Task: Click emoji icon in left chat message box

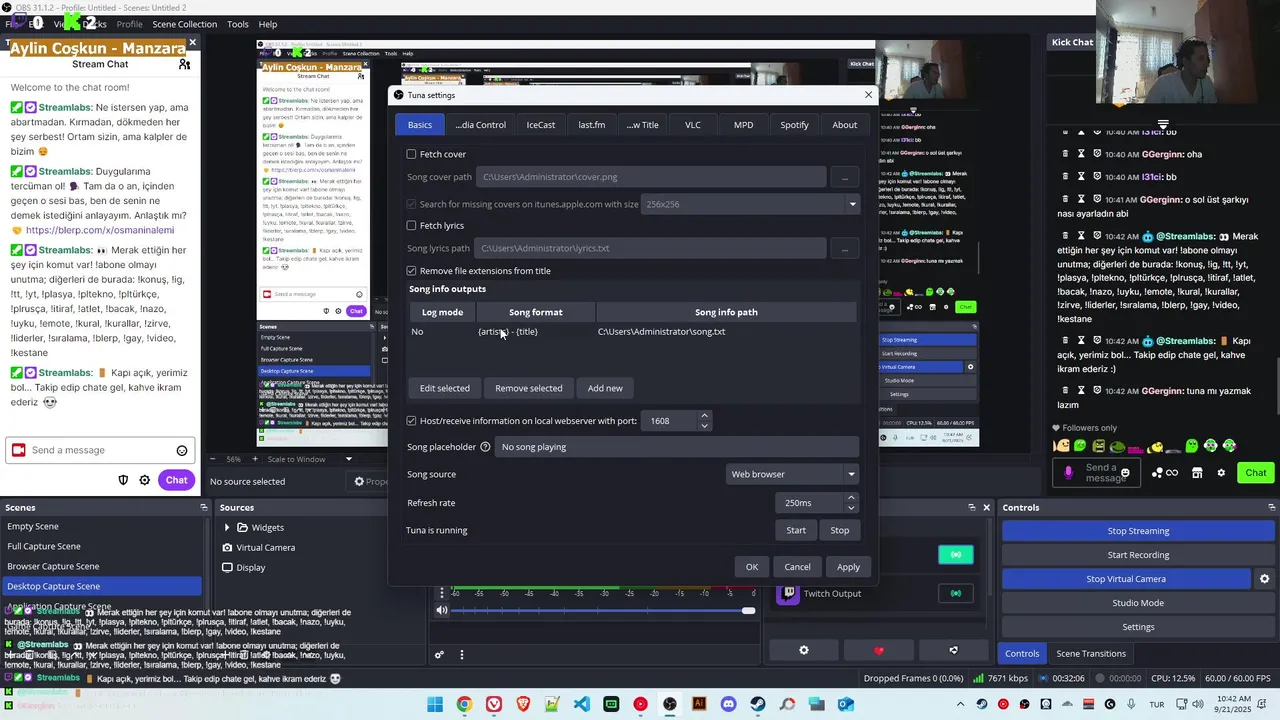Action: (x=181, y=450)
